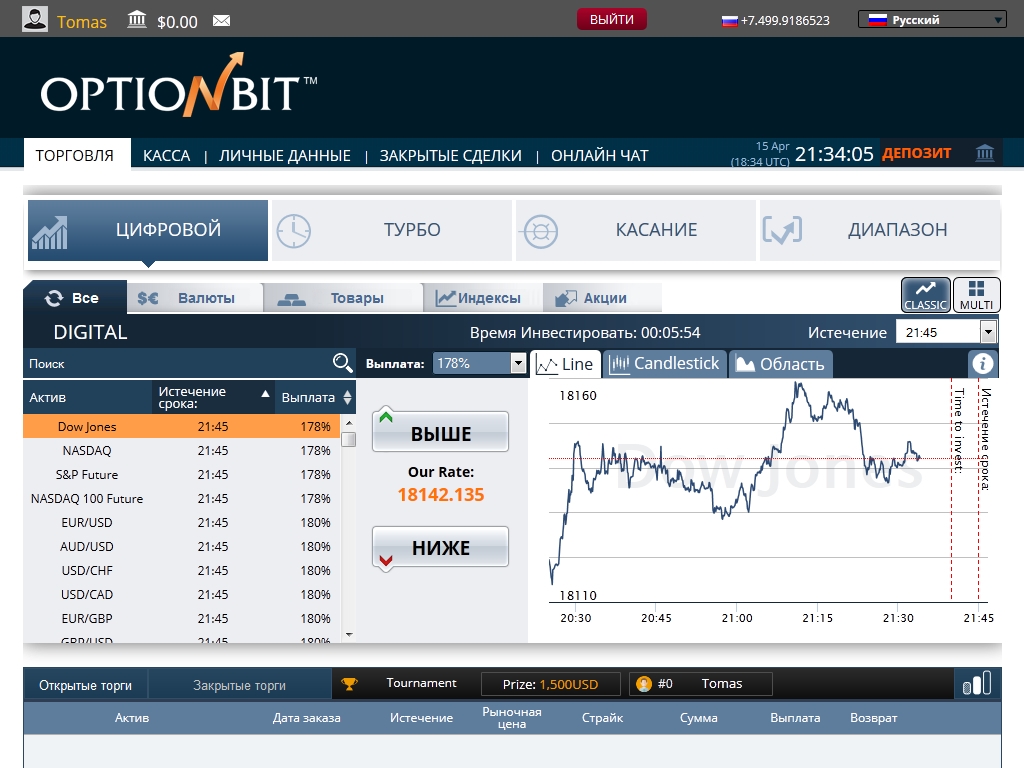Open the bank balance icon
Viewport: 1024px width, 768px height.
[x=138, y=20]
